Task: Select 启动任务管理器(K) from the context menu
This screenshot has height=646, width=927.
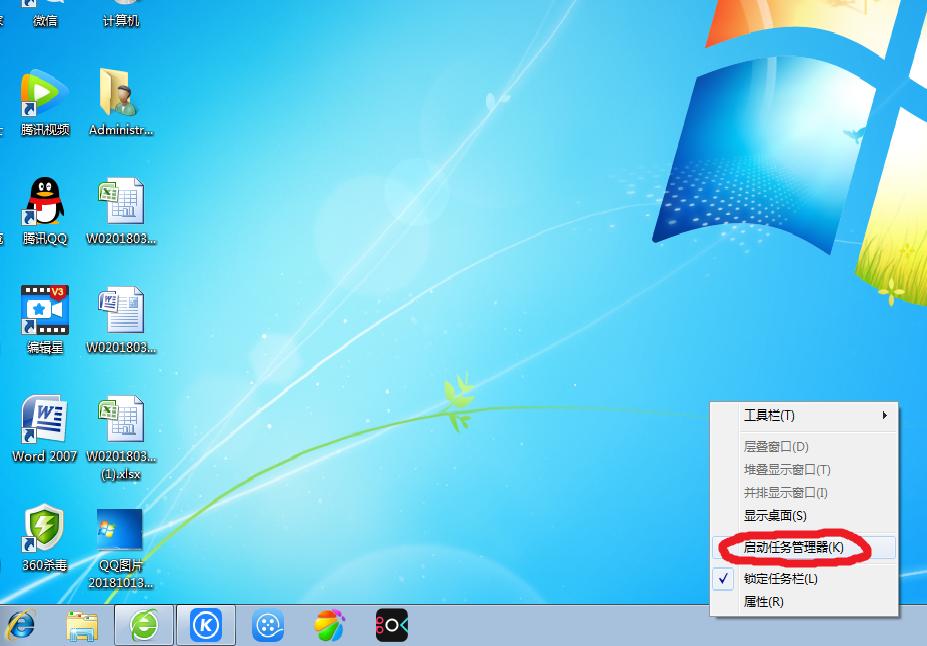Action: coord(793,547)
